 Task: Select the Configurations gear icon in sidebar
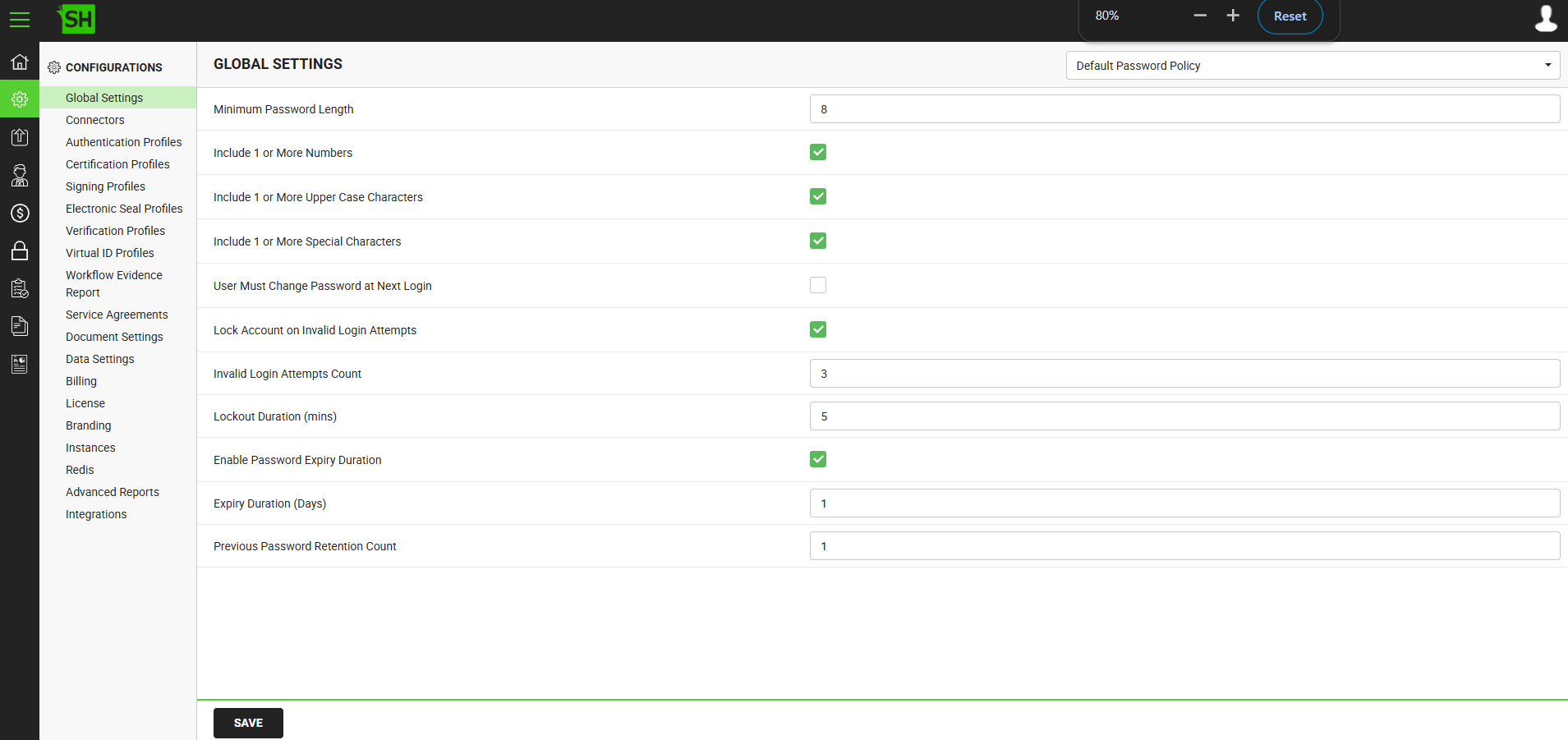pyautogui.click(x=20, y=99)
